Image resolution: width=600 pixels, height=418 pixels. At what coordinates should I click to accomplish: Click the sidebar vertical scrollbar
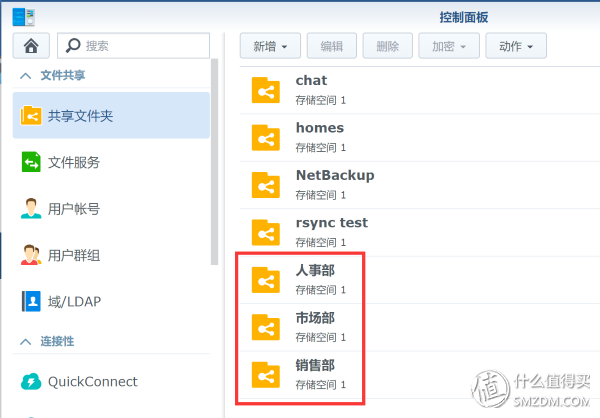point(215,162)
